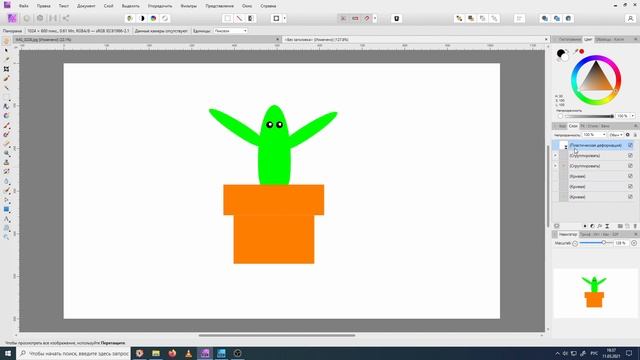Pick the colour eyedropper in Colour panel
640x360 pixels.
point(576,51)
